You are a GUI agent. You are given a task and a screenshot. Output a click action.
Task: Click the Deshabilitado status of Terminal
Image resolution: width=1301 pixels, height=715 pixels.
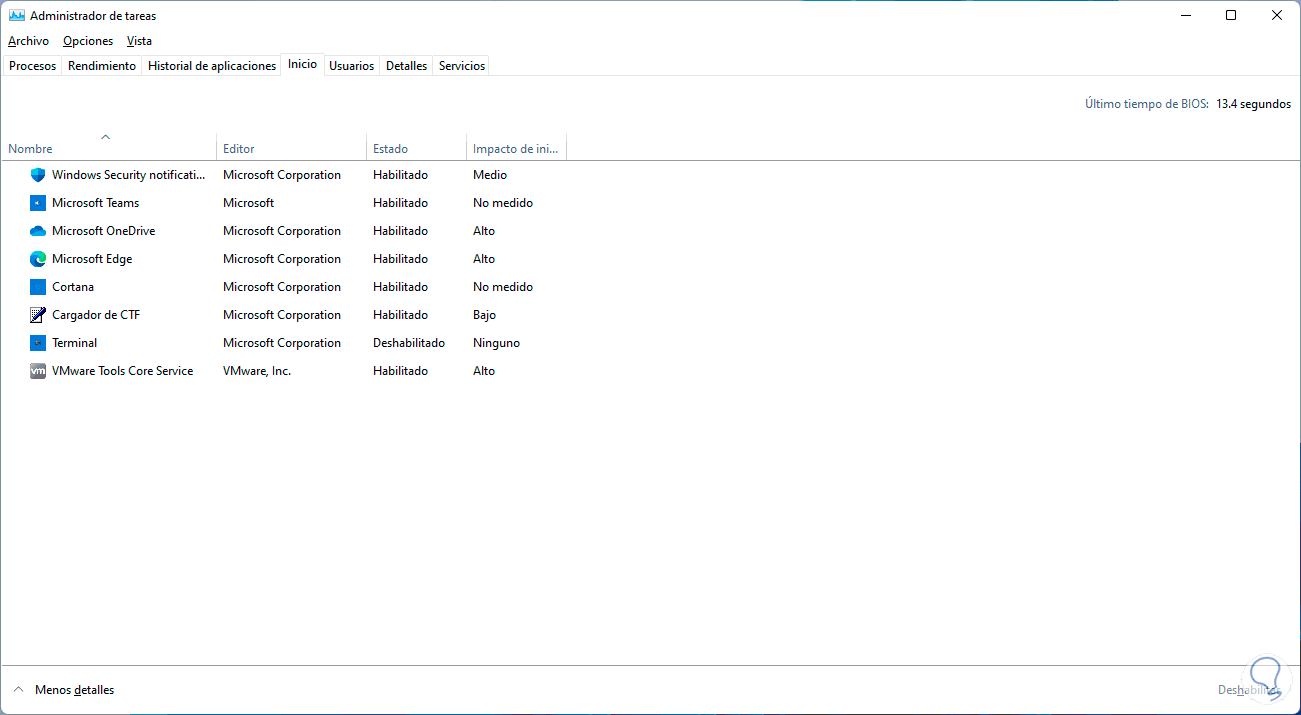pos(409,343)
